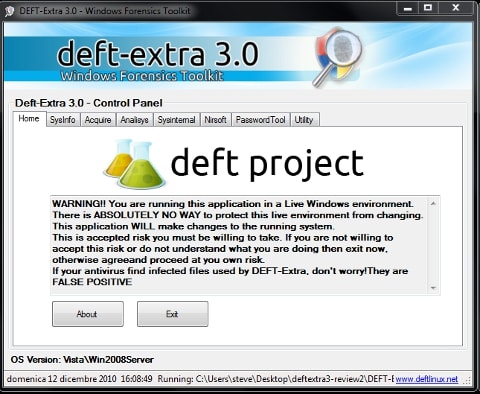Minimize the DEFT-Extra window

click(408, 8)
